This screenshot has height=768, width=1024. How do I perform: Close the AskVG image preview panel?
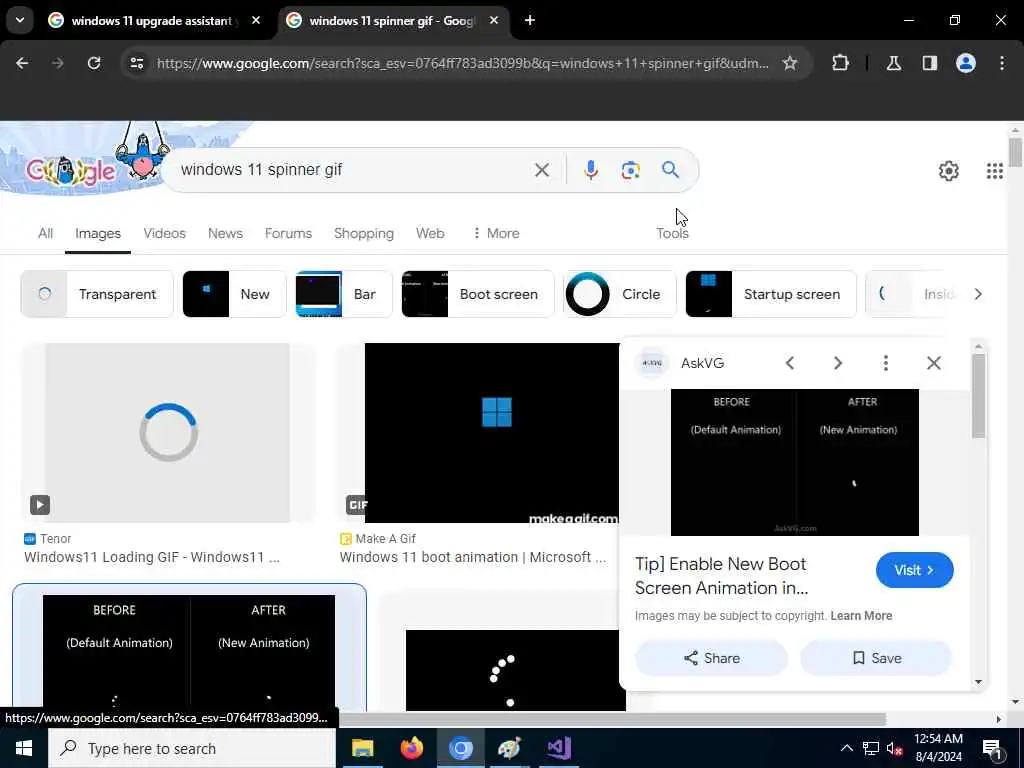pos(933,362)
